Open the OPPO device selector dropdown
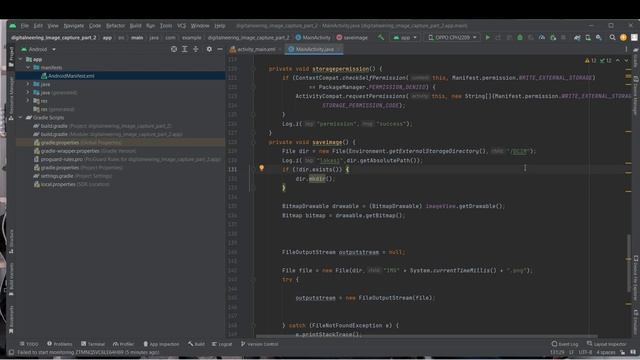 [452, 38]
